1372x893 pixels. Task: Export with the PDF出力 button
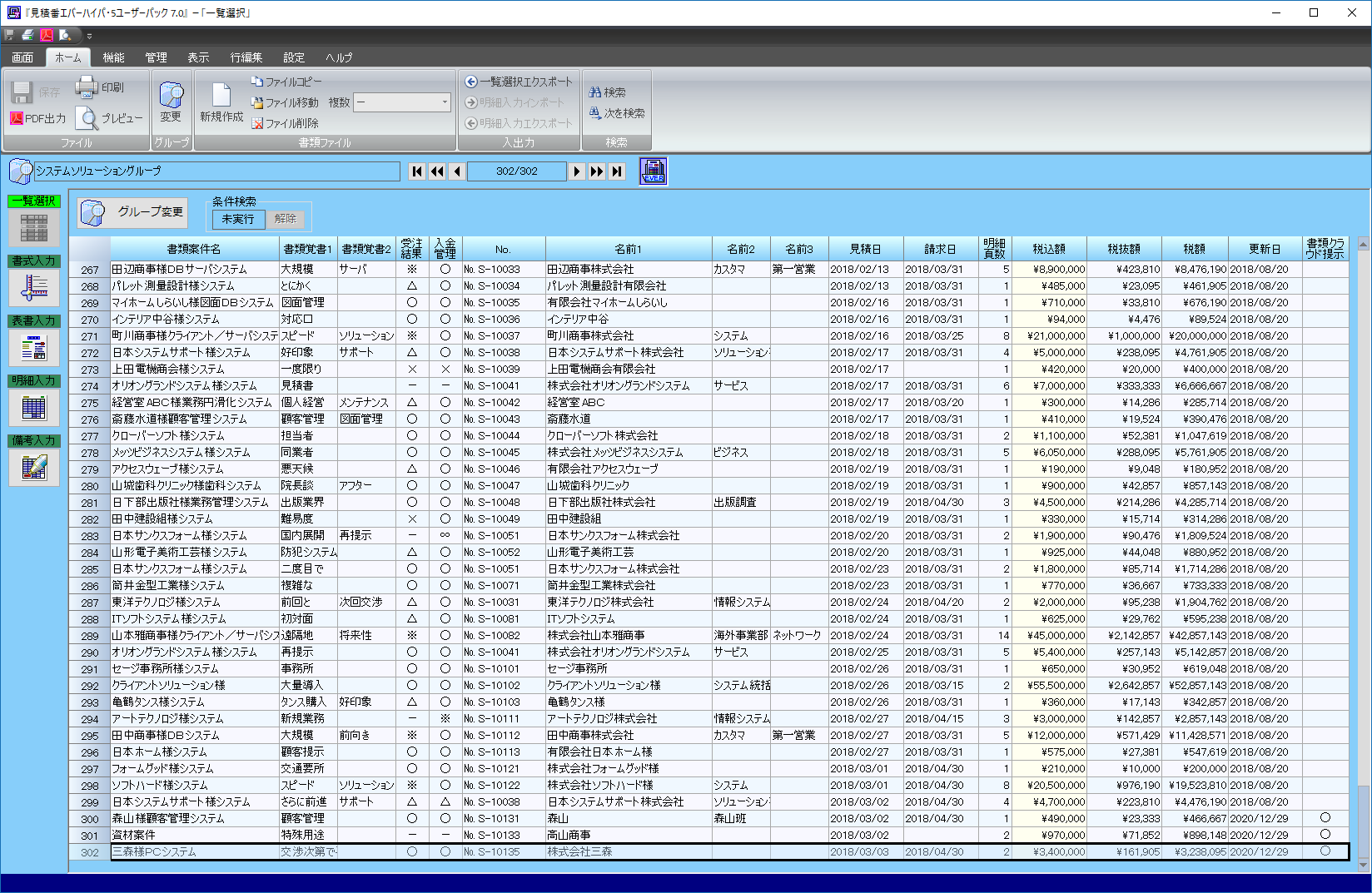(38, 118)
